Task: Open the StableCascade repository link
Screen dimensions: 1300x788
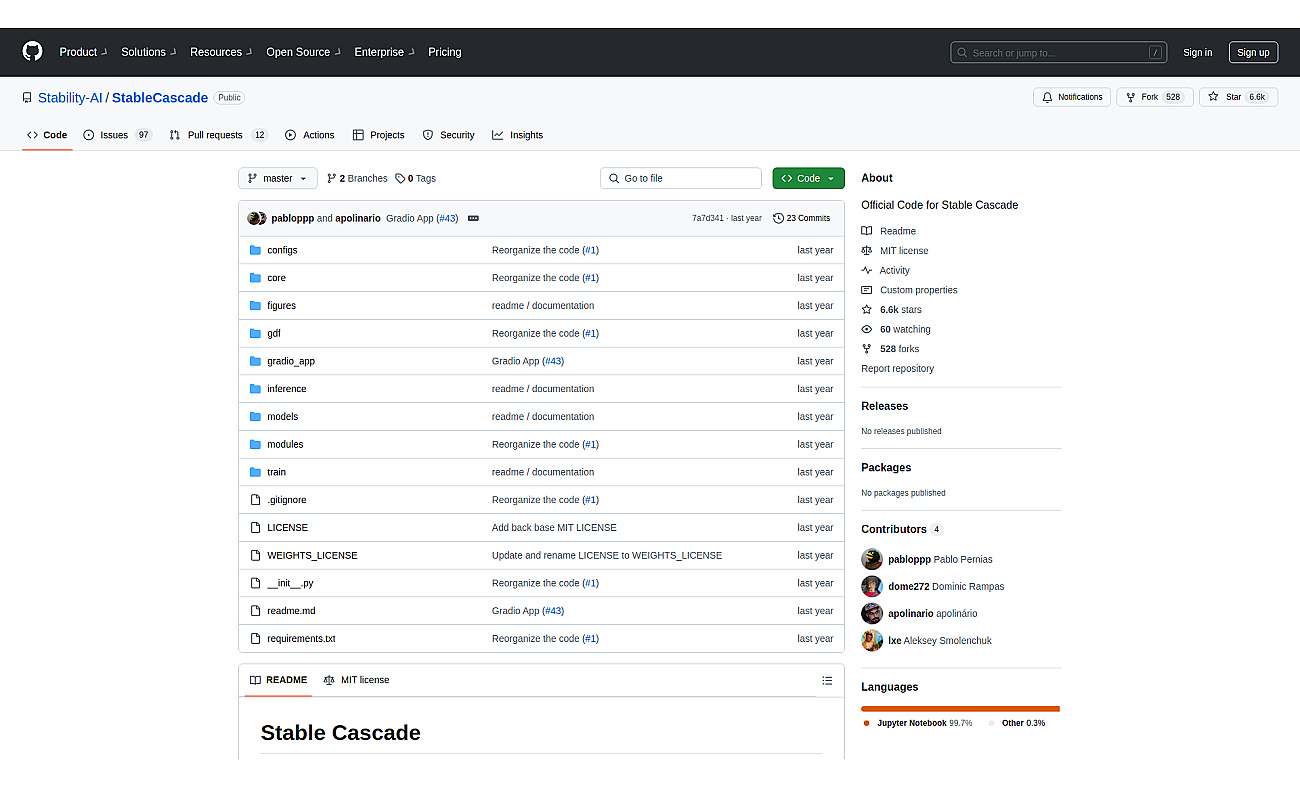Action: point(160,98)
